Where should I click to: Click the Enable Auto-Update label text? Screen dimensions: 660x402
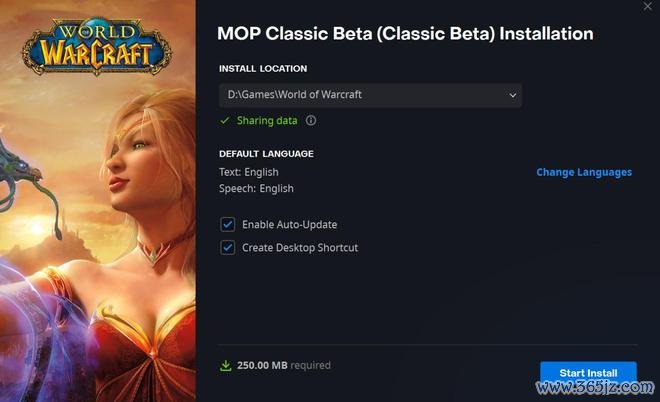click(290, 225)
